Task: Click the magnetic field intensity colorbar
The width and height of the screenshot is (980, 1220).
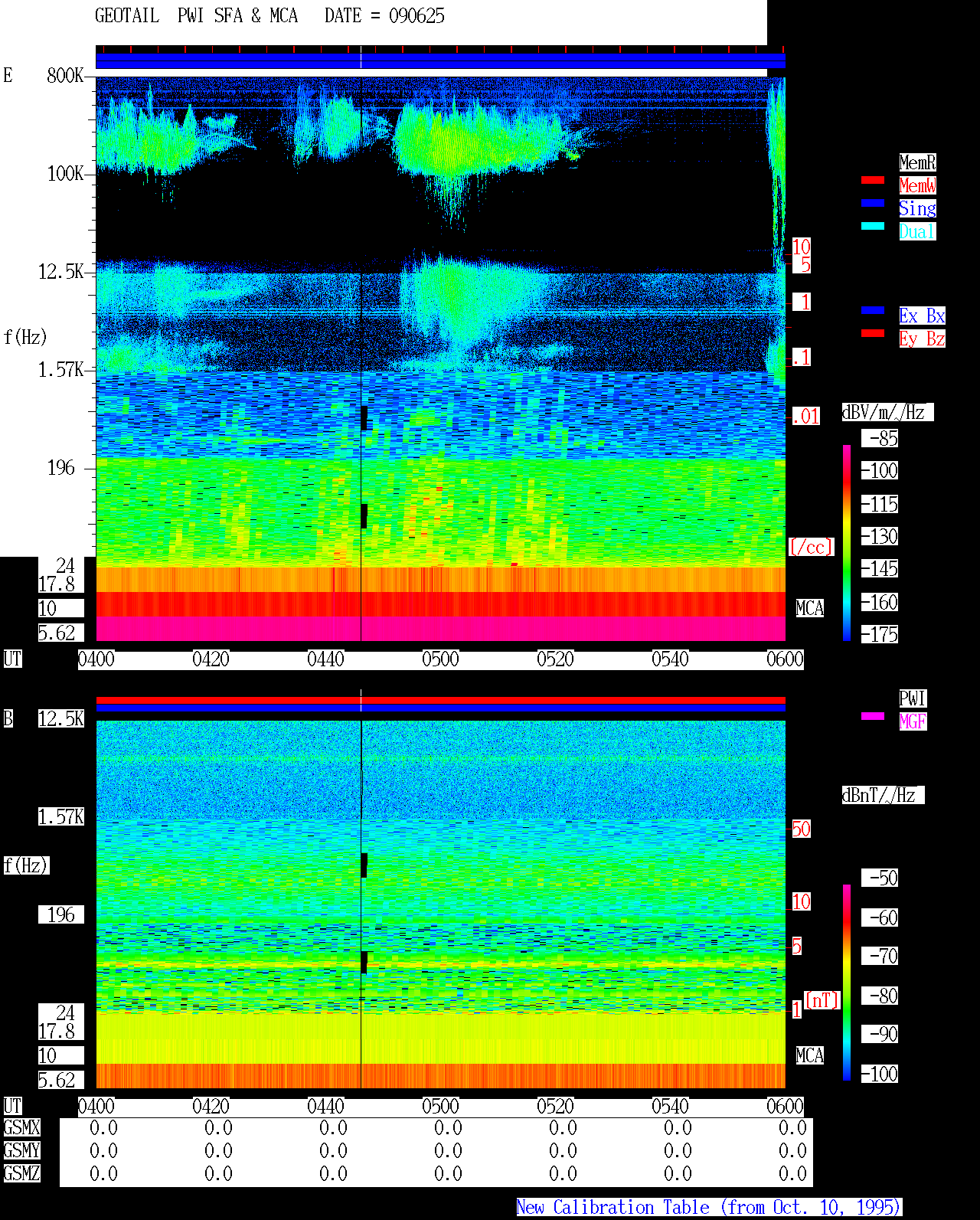Action: pyautogui.click(x=847, y=983)
